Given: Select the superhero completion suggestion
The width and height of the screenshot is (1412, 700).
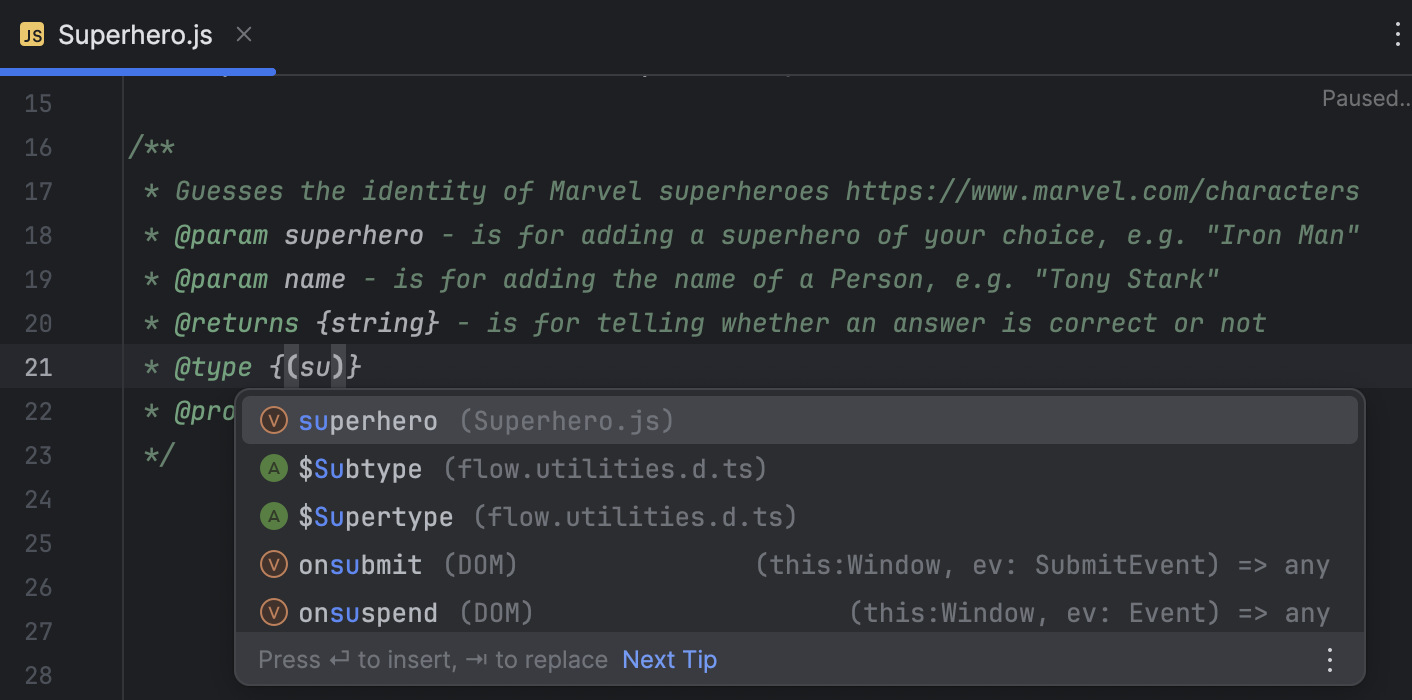Looking at the screenshot, I should point(368,420).
